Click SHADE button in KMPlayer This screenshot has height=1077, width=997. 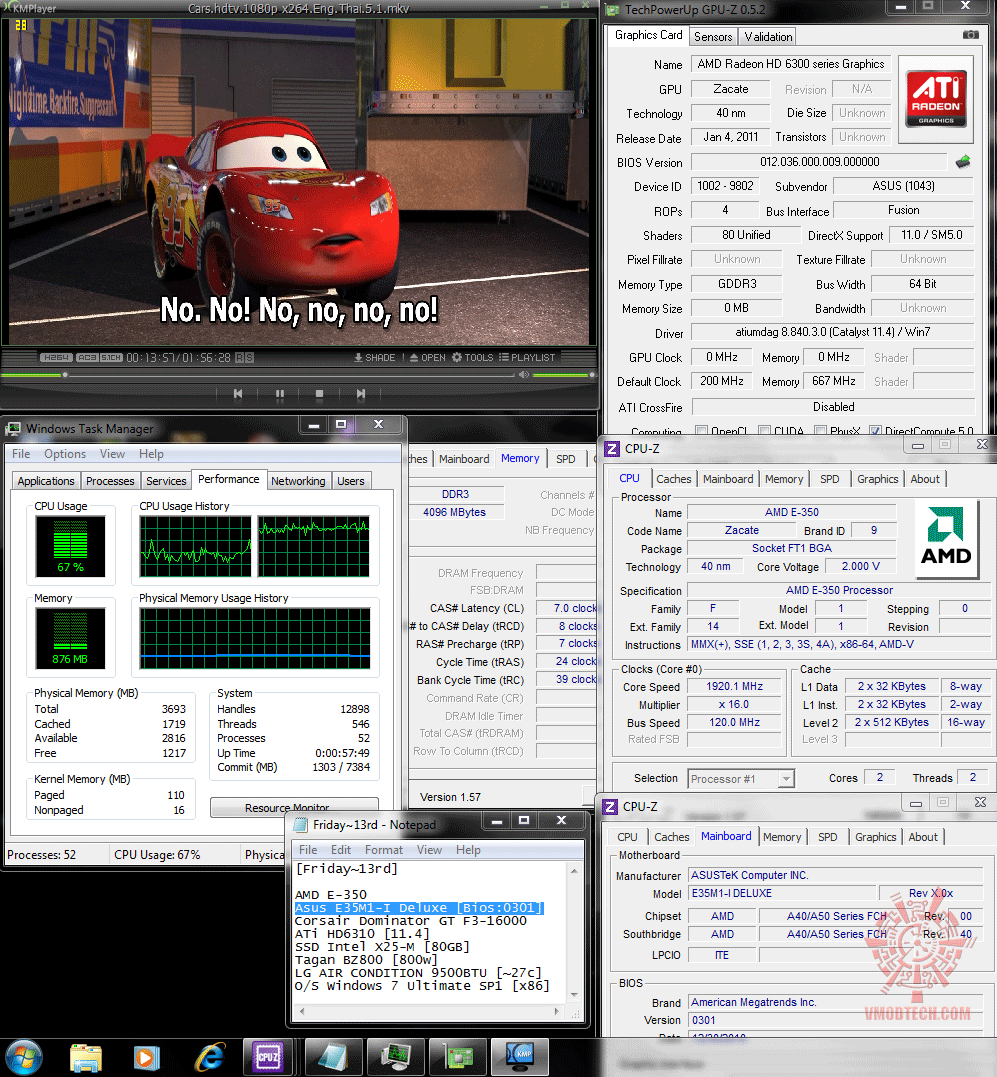[375, 358]
